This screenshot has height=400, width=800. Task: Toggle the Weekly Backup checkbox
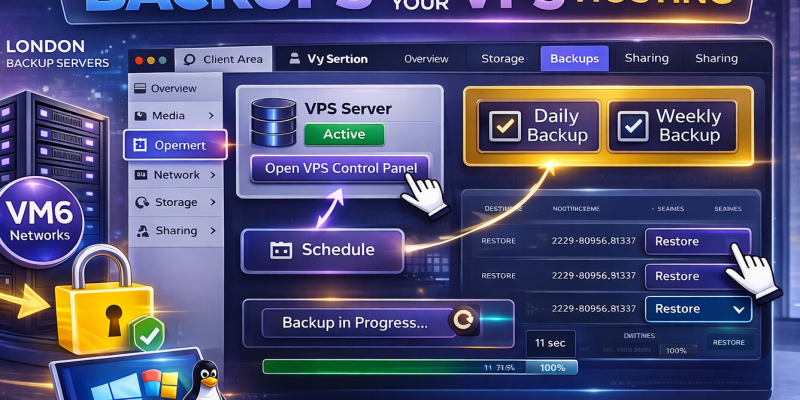click(633, 126)
